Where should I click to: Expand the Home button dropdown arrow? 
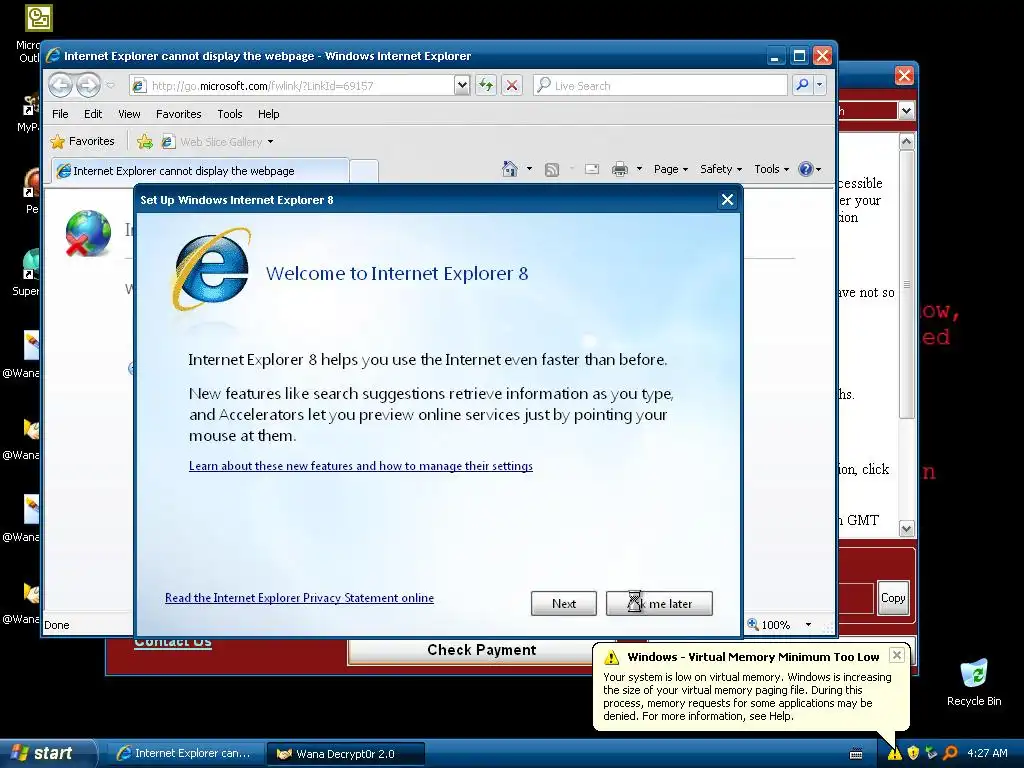530,169
